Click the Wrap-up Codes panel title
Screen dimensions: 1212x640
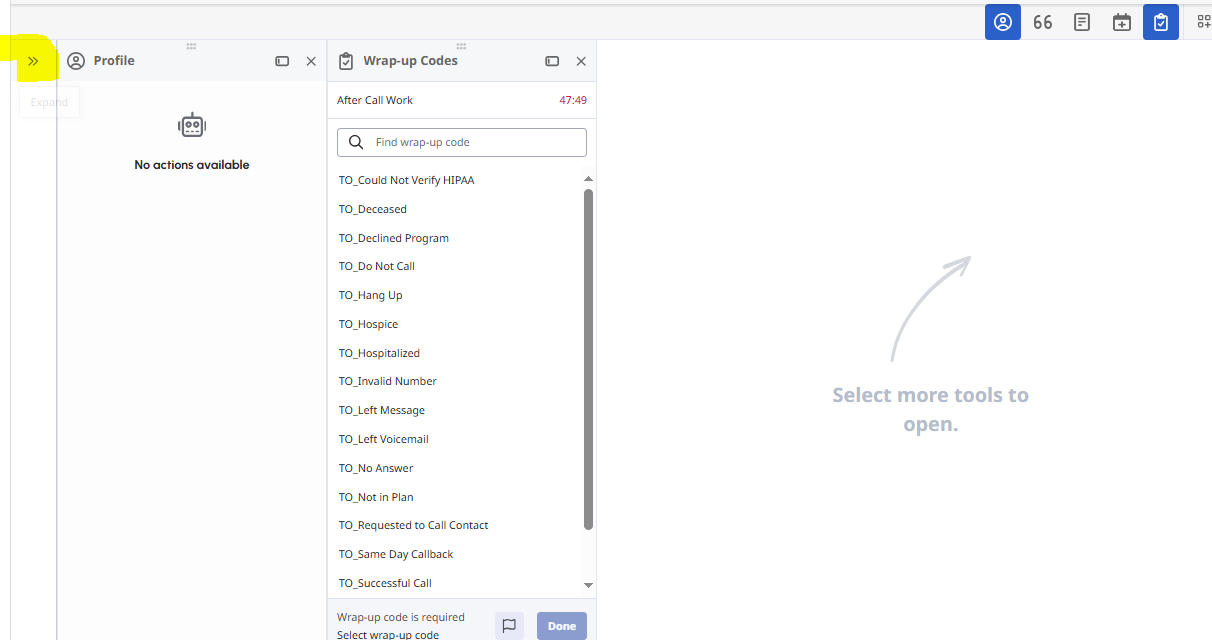(x=410, y=61)
